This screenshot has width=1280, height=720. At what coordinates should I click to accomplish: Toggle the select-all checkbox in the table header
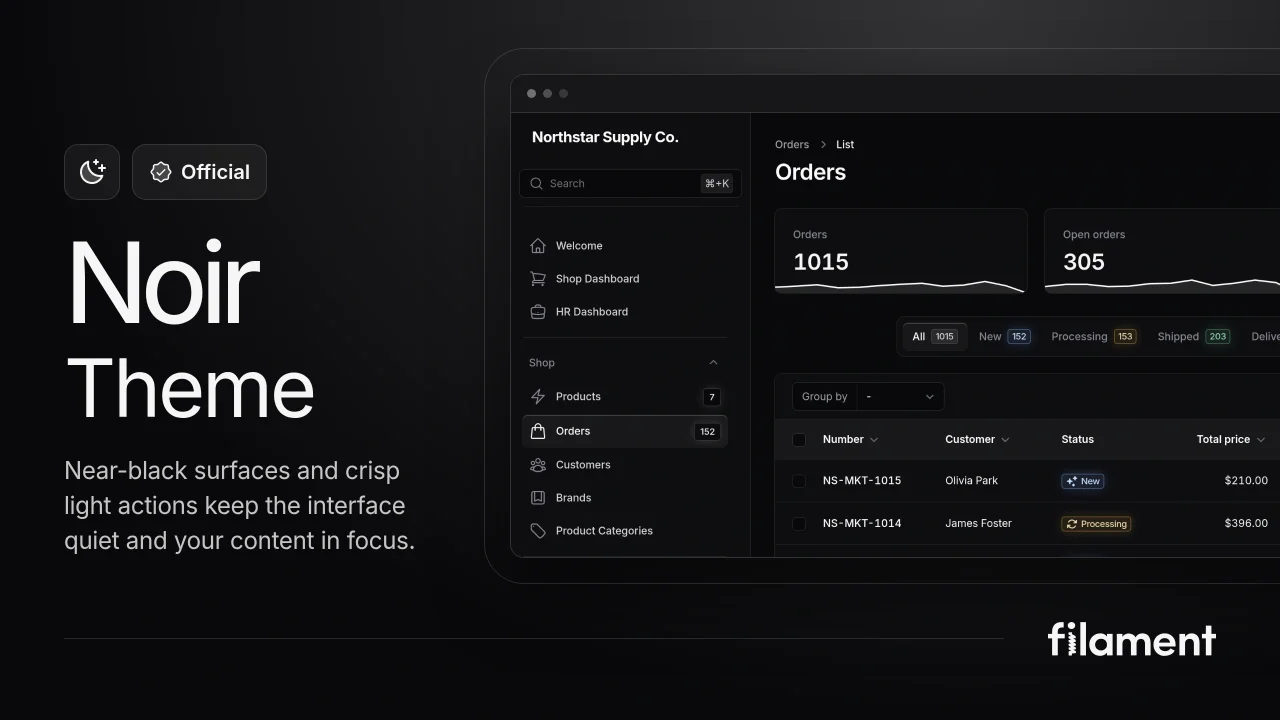click(799, 440)
